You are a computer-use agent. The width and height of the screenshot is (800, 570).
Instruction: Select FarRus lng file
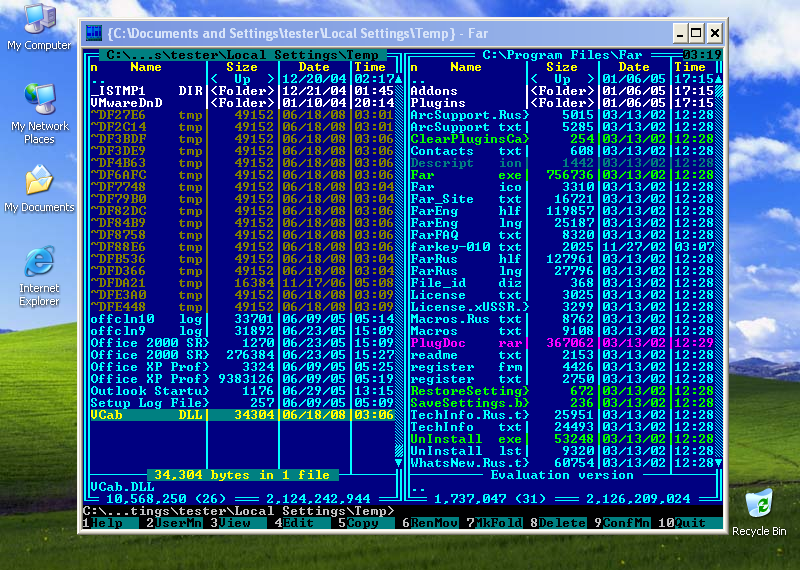[562, 271]
